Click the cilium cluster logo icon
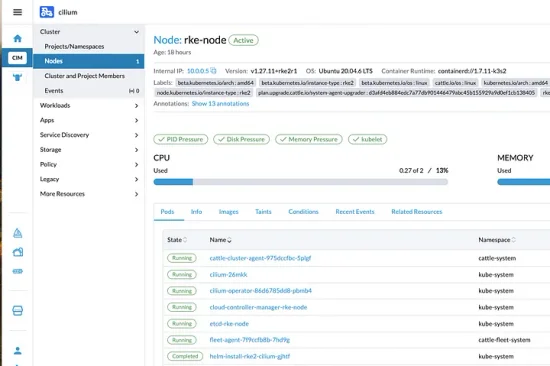Screen dimensions: 550x366 coord(47,12)
